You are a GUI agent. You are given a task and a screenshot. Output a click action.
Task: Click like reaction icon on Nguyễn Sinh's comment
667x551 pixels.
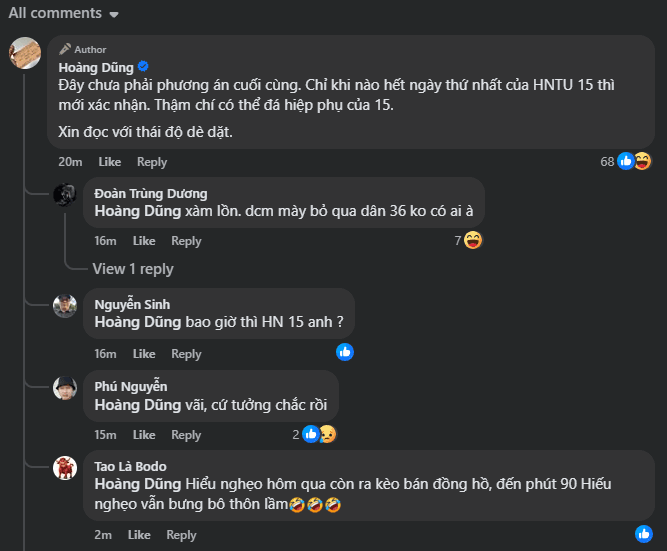pos(345,352)
